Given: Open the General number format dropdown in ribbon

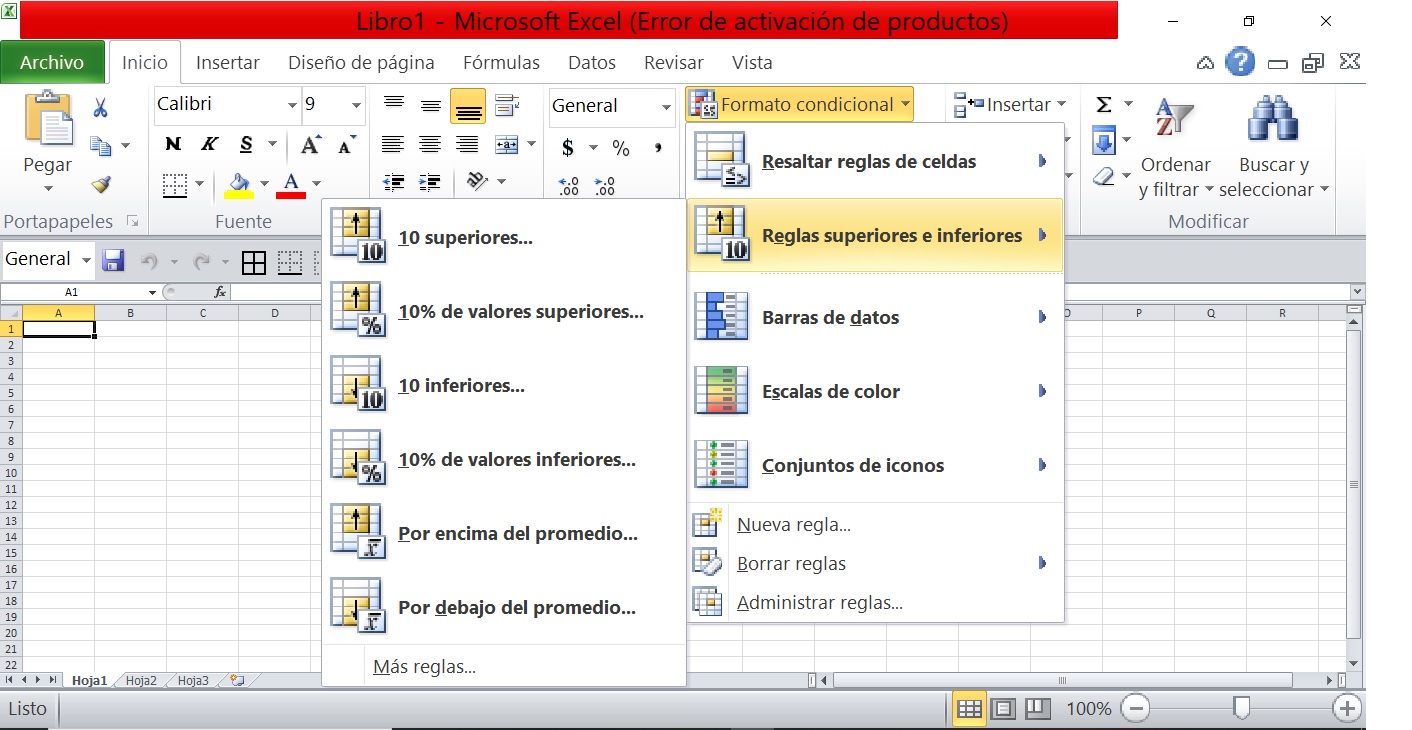Looking at the screenshot, I should [667, 106].
